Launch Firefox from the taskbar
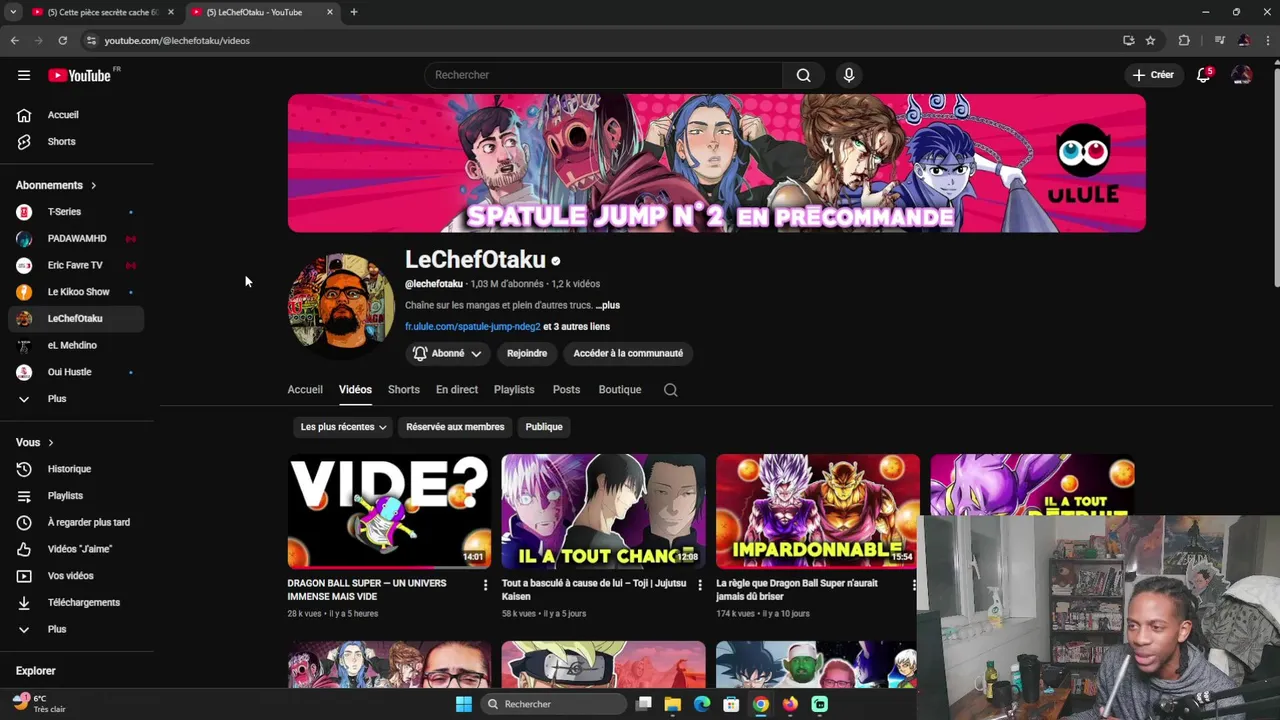The image size is (1280, 720). pyautogui.click(x=790, y=704)
